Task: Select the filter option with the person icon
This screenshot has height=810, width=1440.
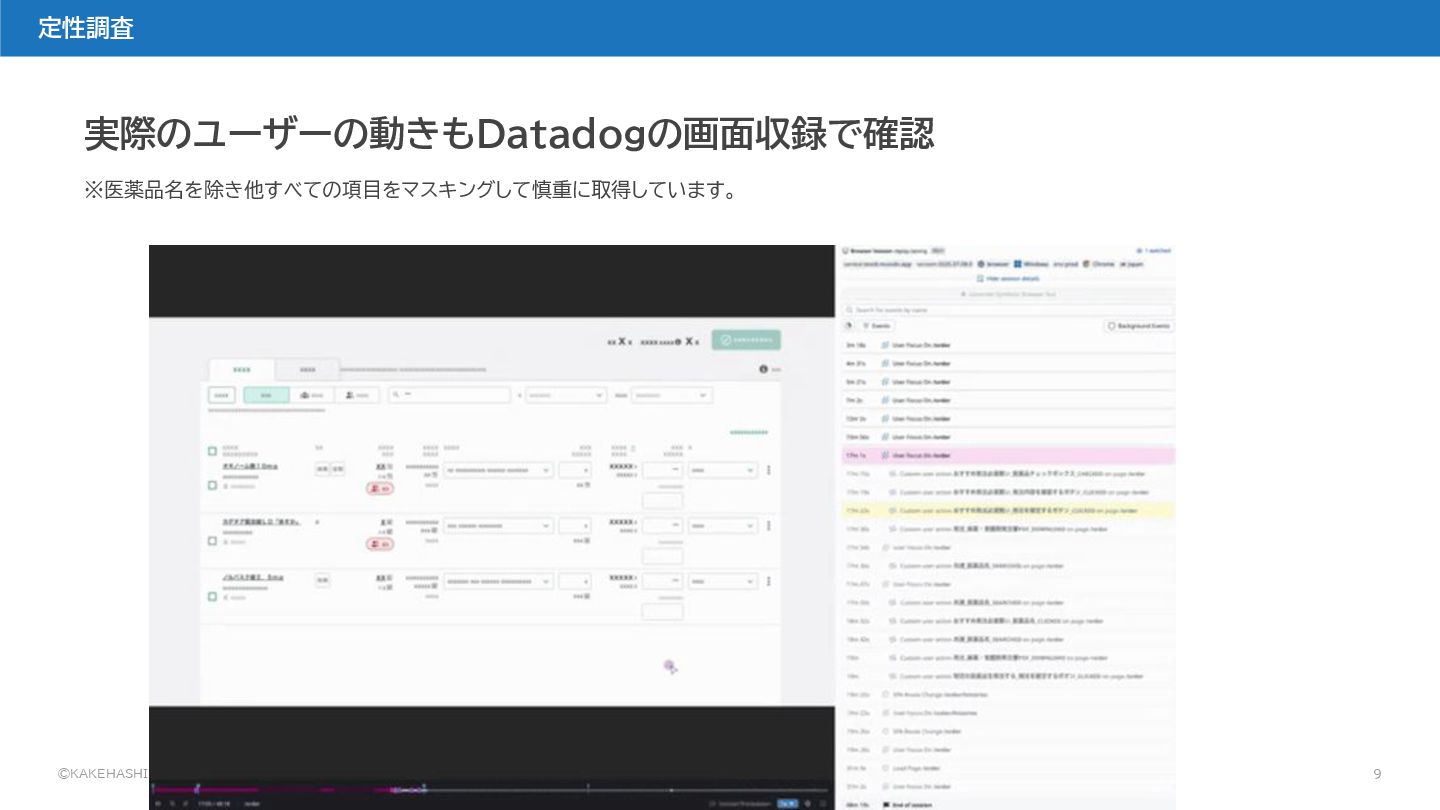Action: tap(357, 395)
